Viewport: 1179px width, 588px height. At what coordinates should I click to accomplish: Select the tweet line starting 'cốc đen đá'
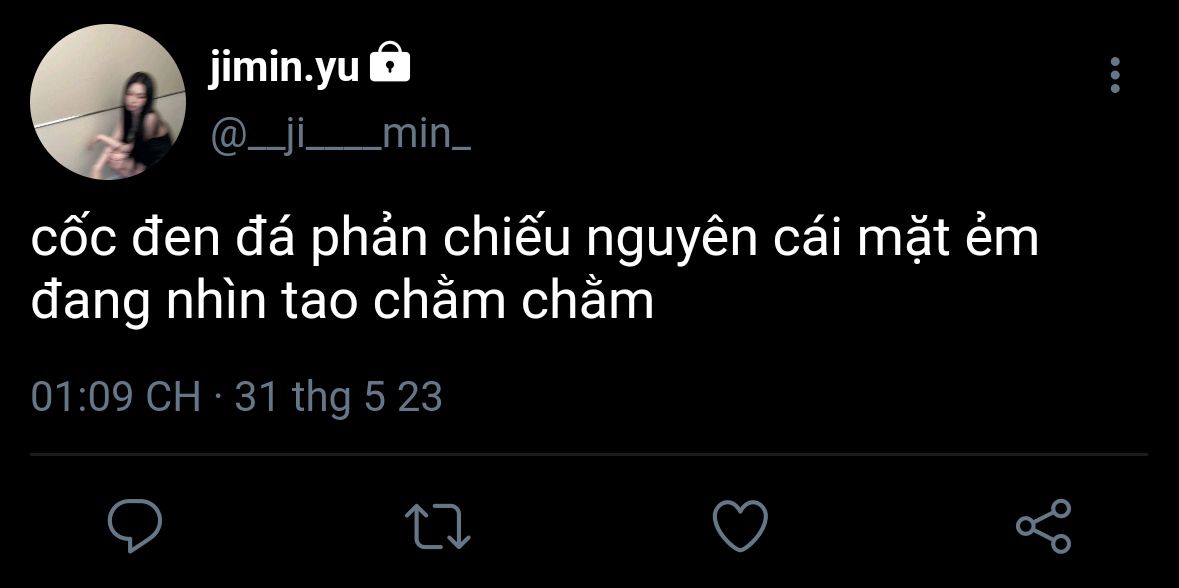coord(535,240)
